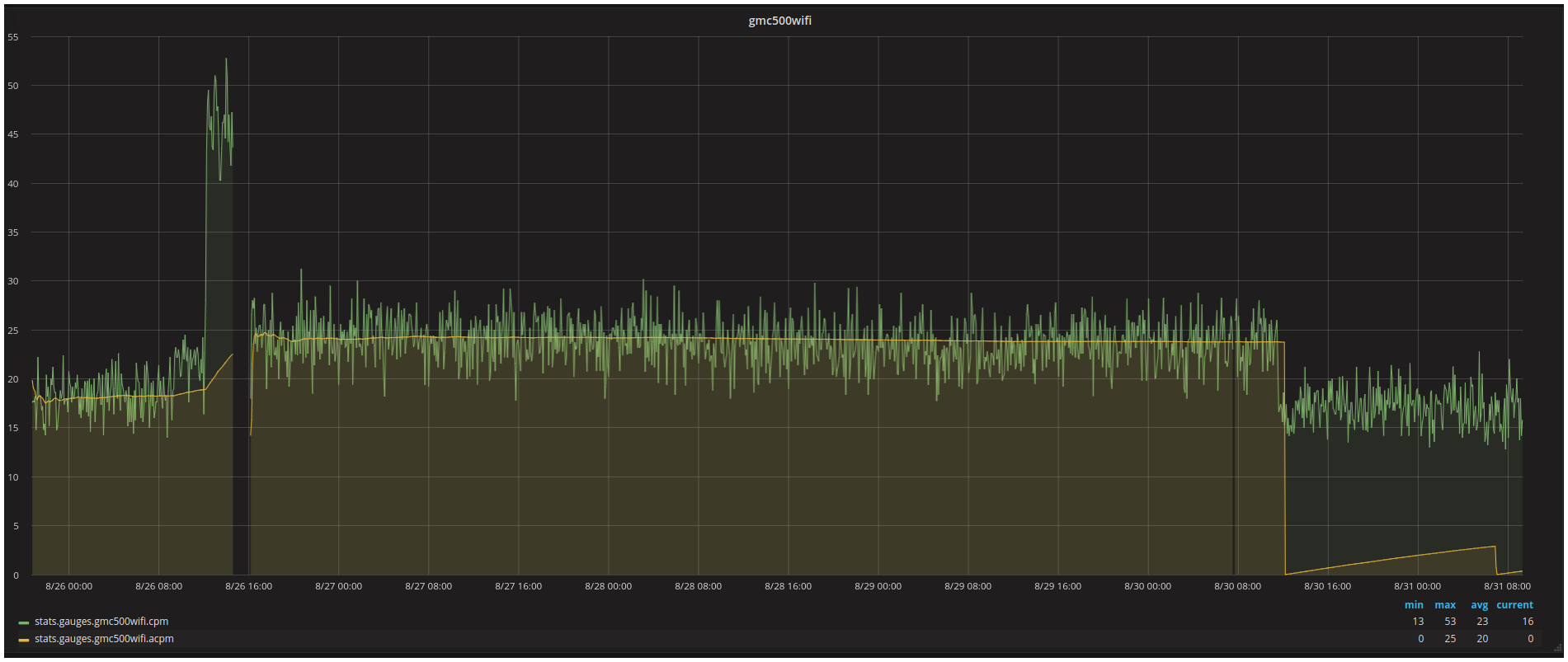Click the 8/26 16:00 x-axis label
The height and width of the screenshot is (662, 1568).
[249, 586]
